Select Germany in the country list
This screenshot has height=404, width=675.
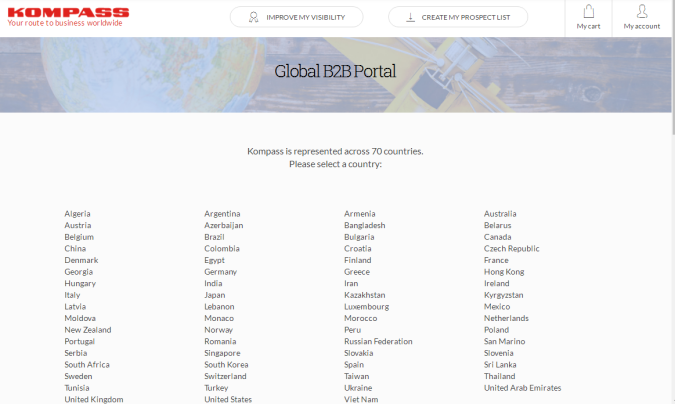click(x=220, y=272)
